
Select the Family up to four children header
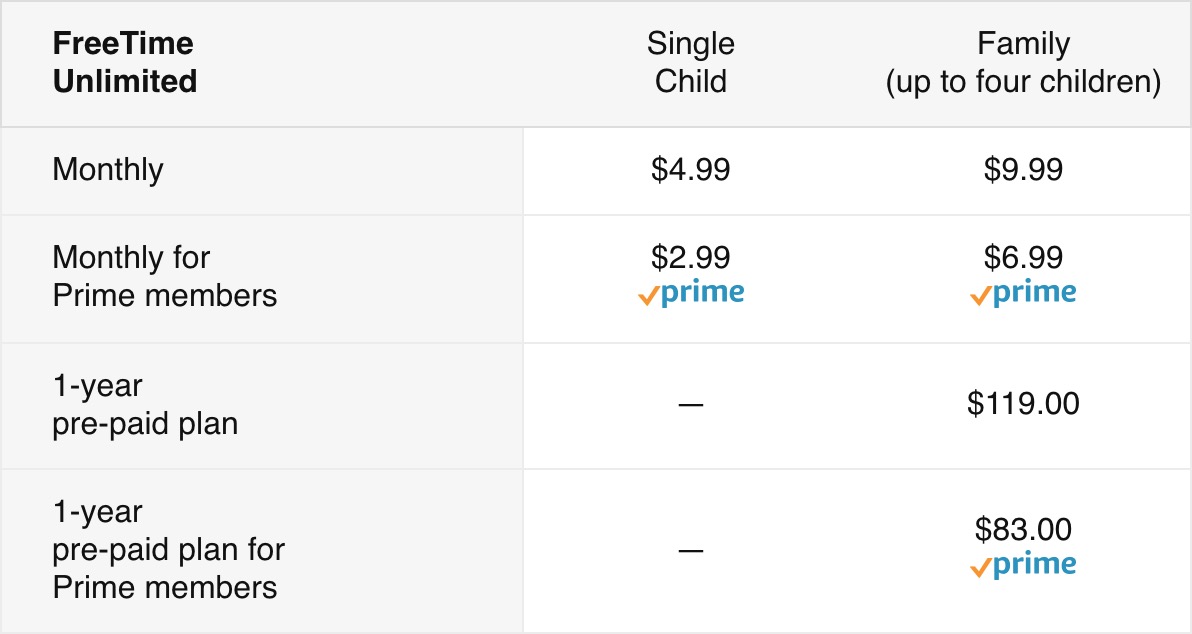click(1023, 62)
